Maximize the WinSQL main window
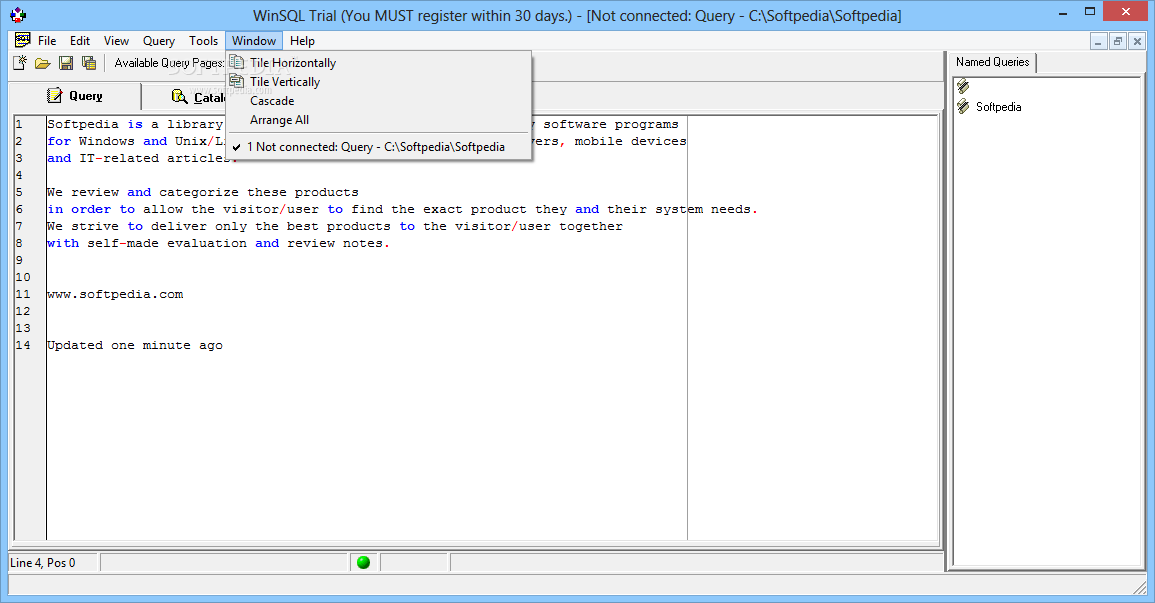Viewport: 1155px width, 603px height. click(1090, 12)
